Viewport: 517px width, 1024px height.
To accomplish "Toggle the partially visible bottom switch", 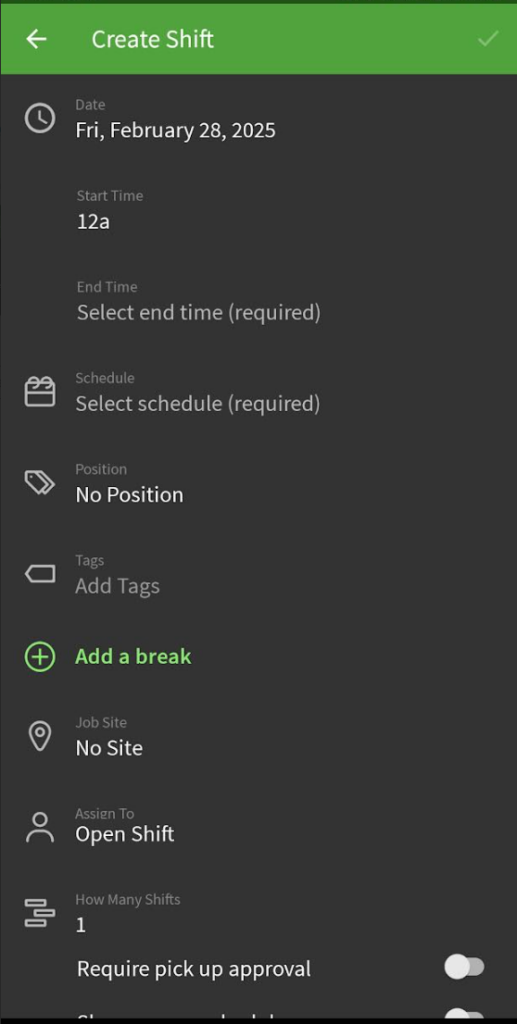I will click(x=464, y=1016).
